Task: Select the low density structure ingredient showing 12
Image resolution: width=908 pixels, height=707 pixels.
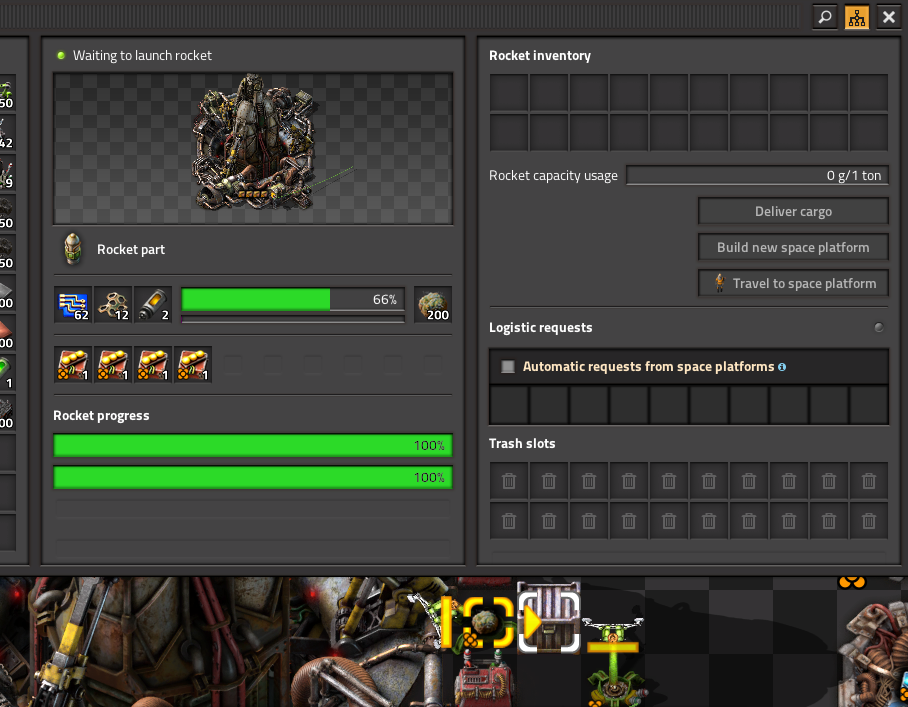Action: (x=113, y=305)
